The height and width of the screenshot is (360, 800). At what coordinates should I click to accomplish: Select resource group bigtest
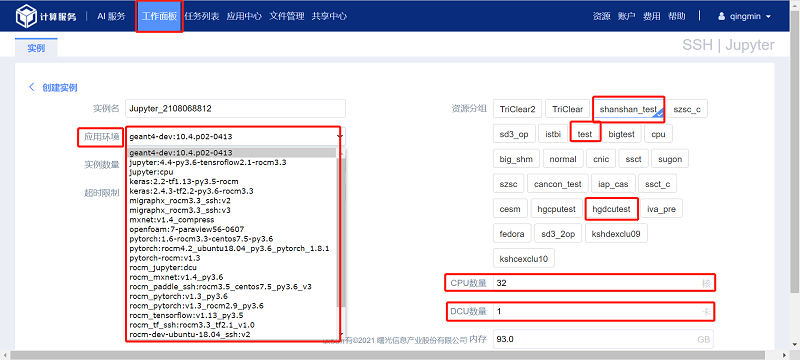pos(621,134)
